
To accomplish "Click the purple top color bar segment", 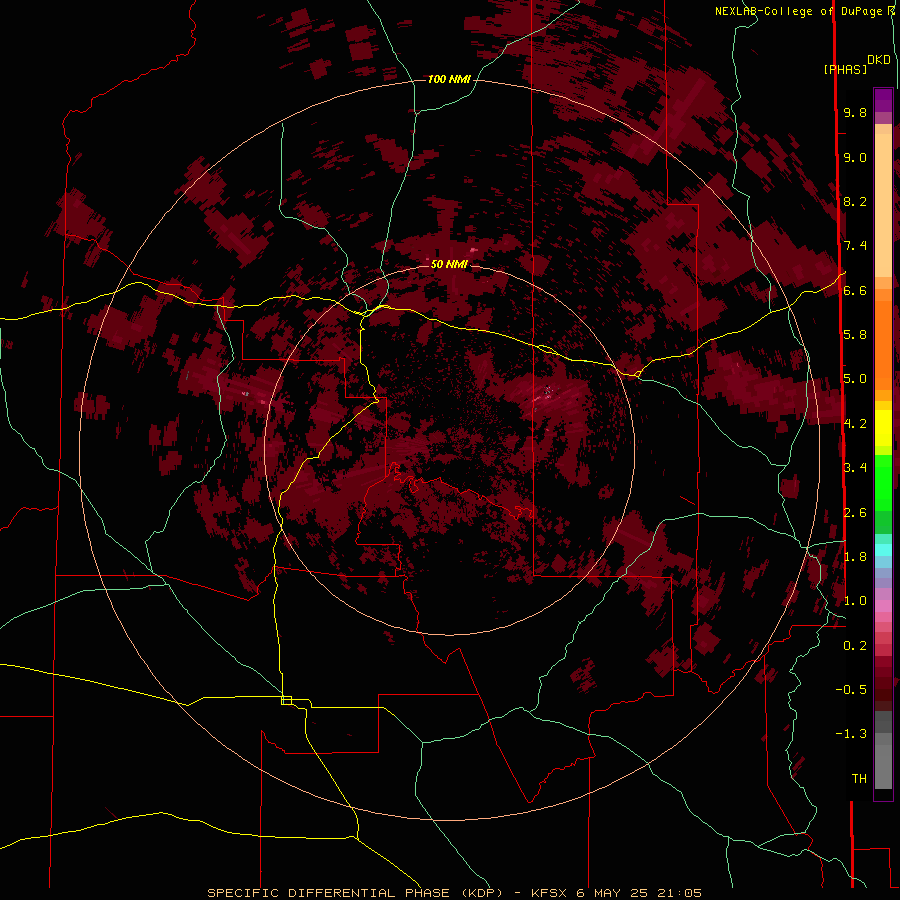I will (x=883, y=100).
